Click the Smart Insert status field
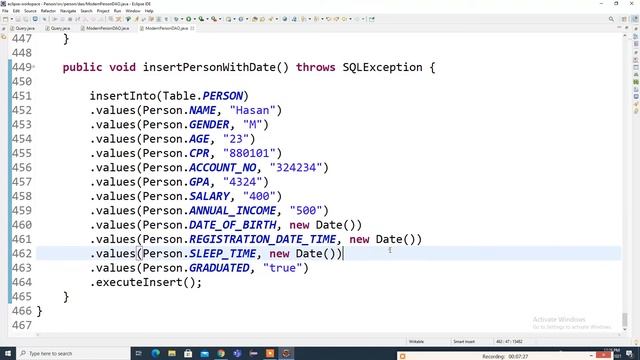640x360 pixels. point(464,342)
